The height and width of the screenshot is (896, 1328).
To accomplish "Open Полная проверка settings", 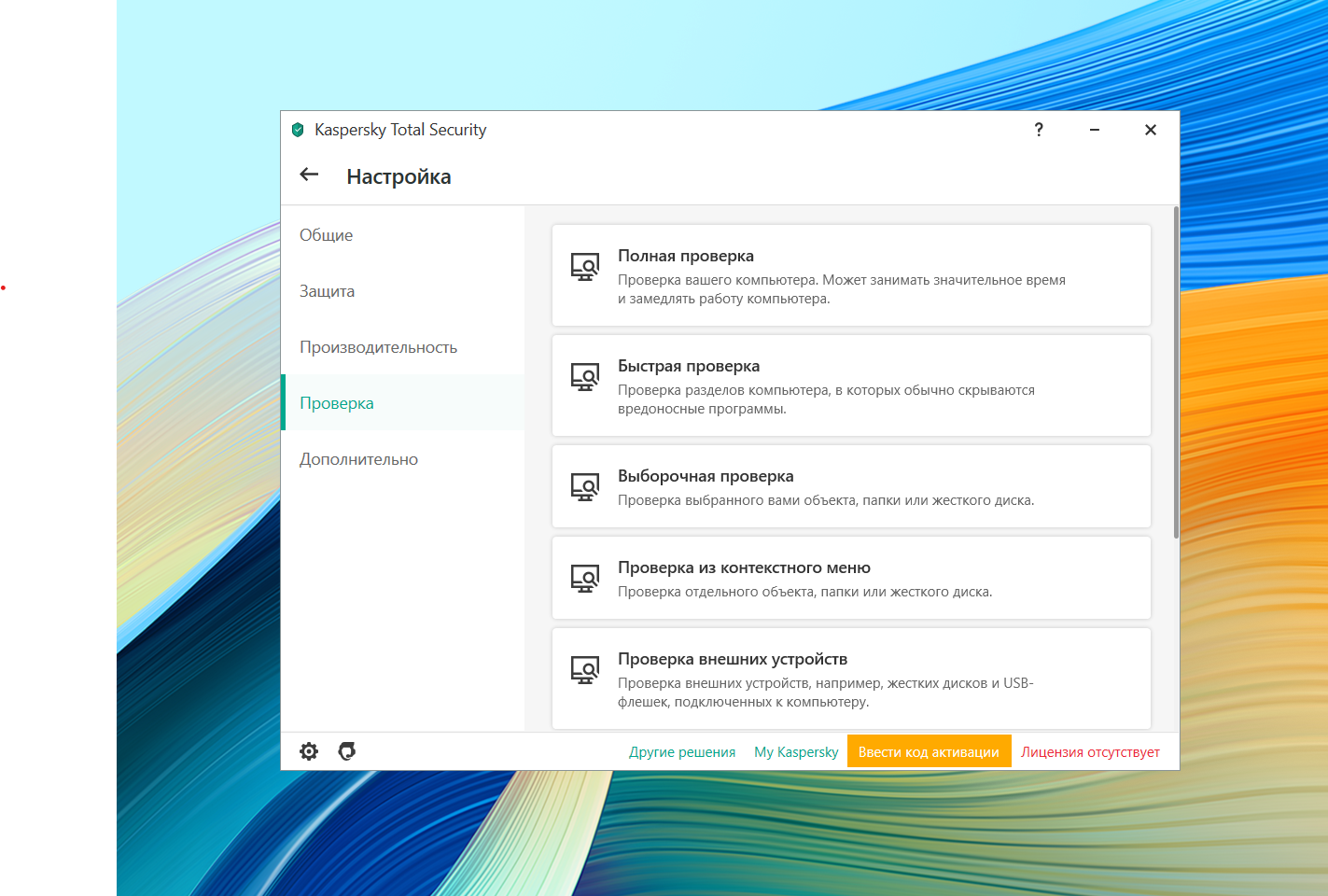I will pos(851,275).
